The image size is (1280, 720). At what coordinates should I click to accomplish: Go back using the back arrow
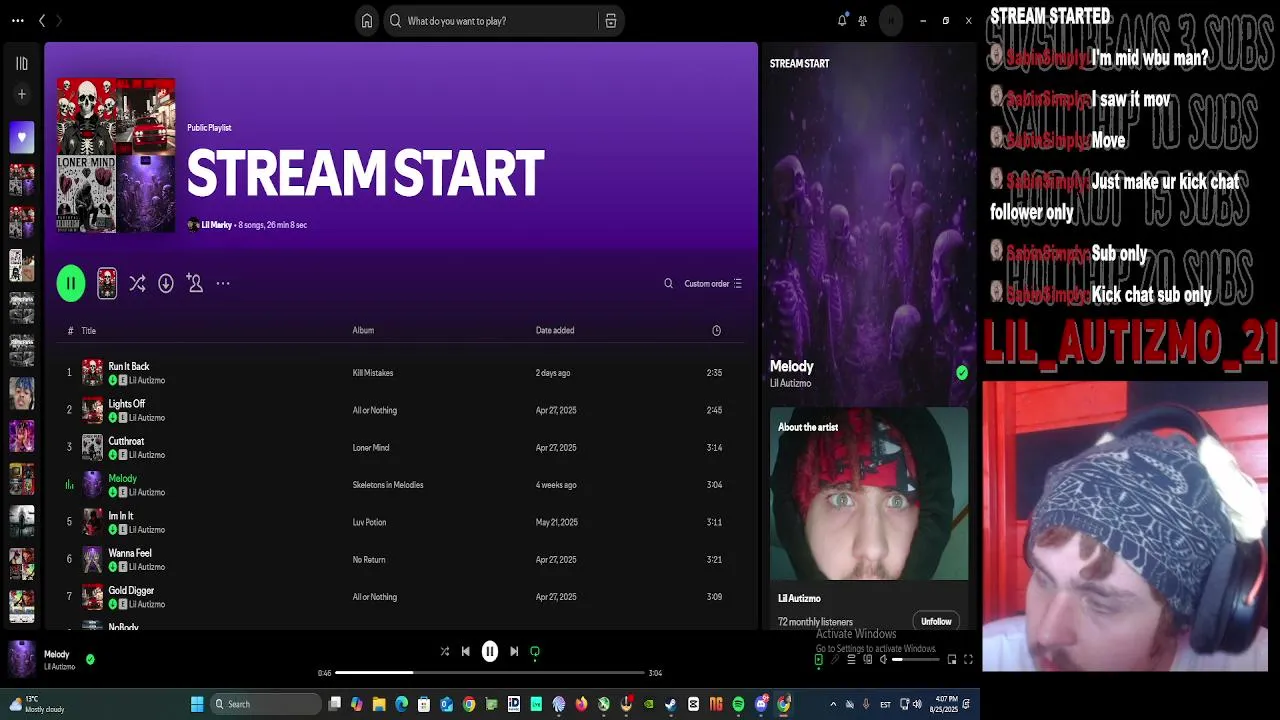[42, 21]
